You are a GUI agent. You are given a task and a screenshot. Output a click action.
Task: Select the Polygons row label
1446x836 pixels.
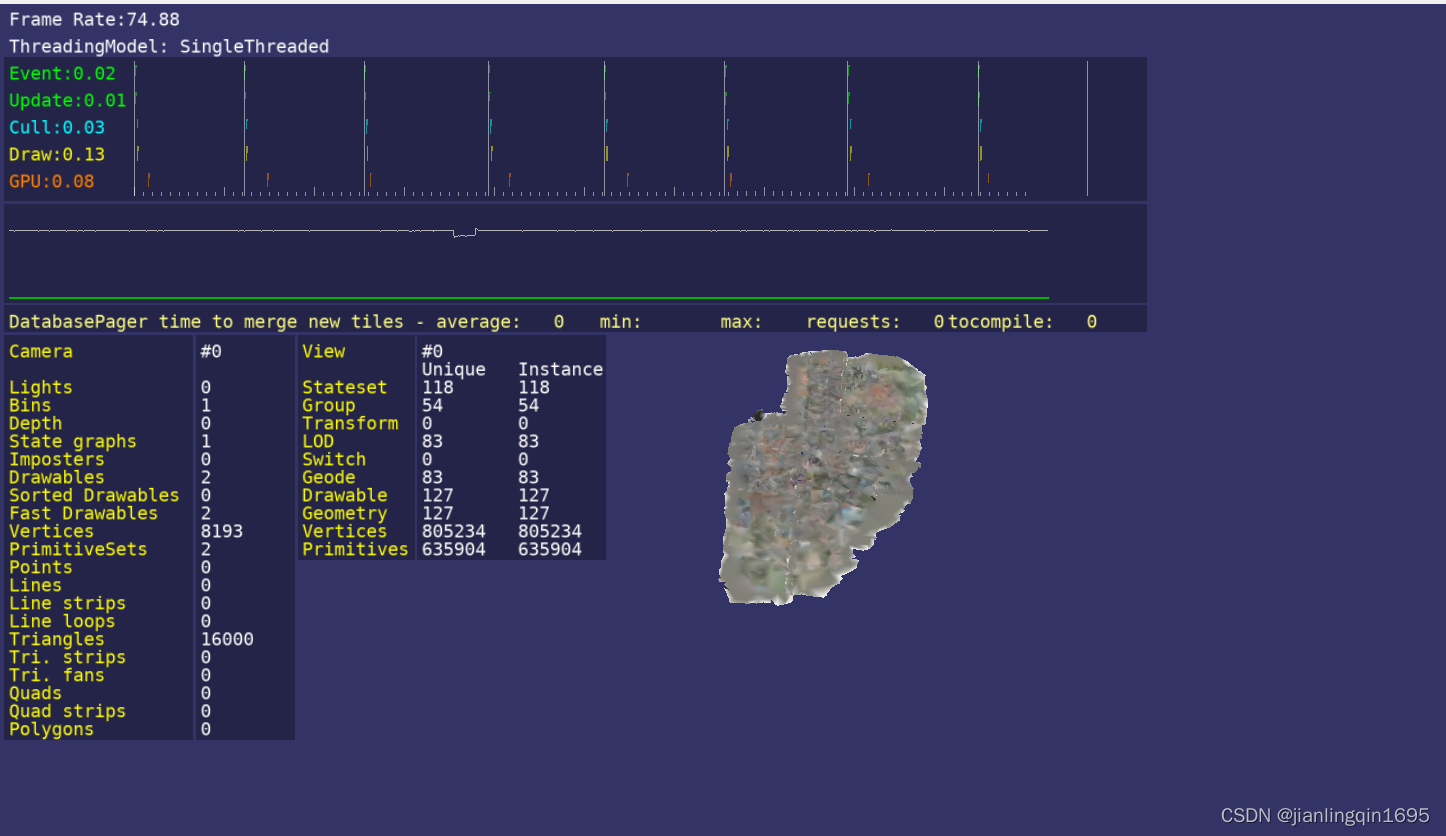coord(52,729)
